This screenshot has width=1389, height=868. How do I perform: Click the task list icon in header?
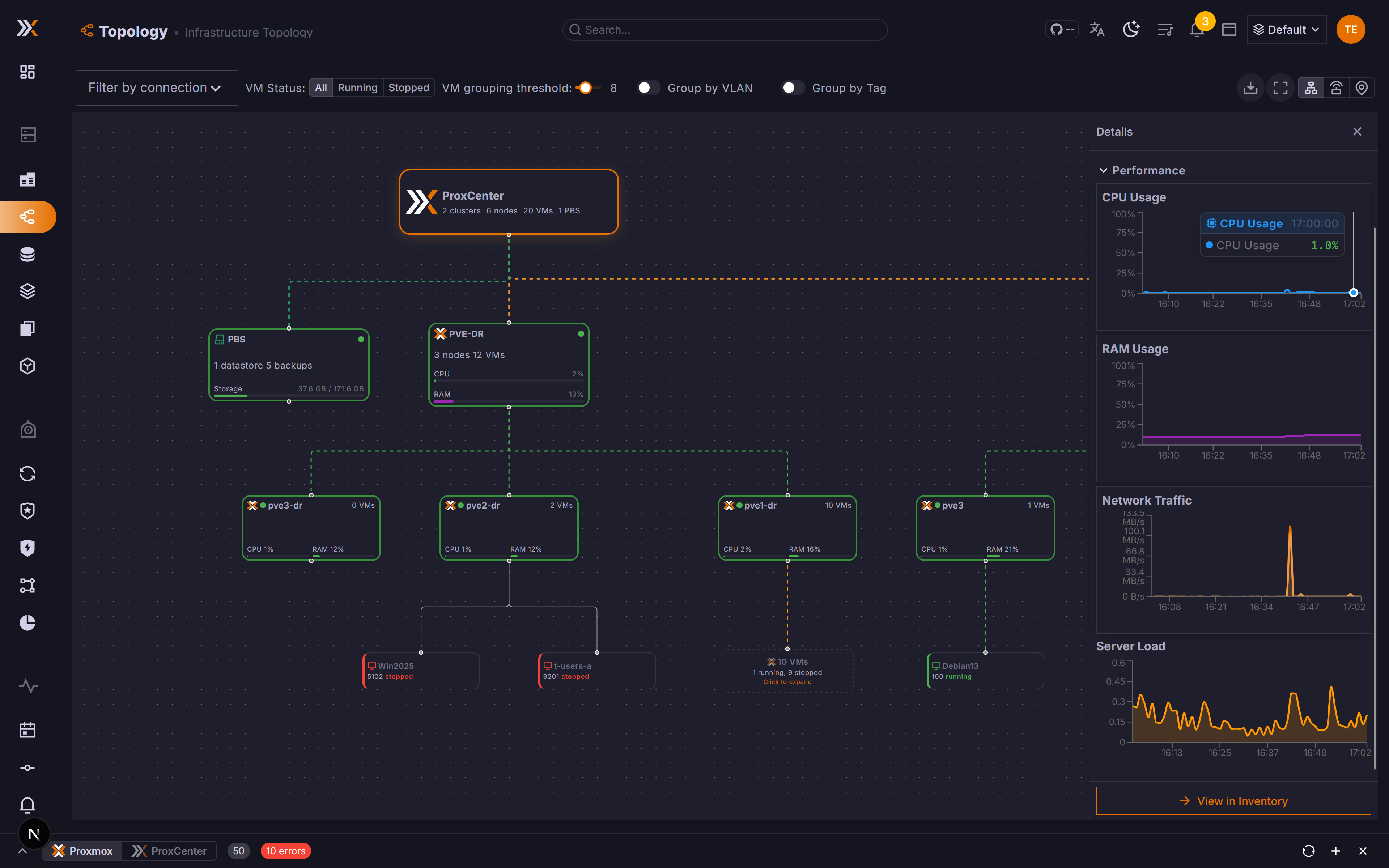click(x=1165, y=29)
